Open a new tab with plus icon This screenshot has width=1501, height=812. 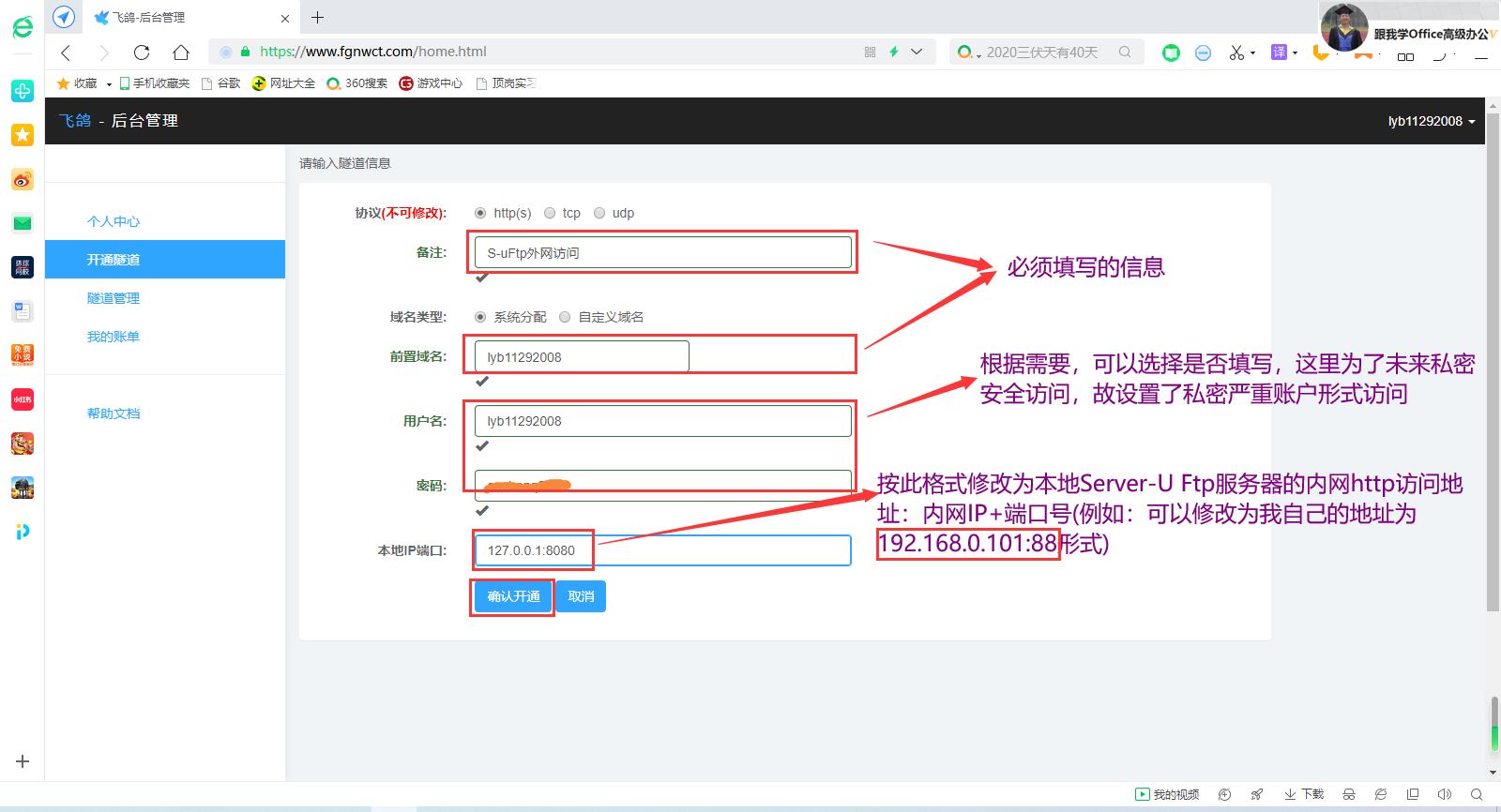pyautogui.click(x=318, y=17)
